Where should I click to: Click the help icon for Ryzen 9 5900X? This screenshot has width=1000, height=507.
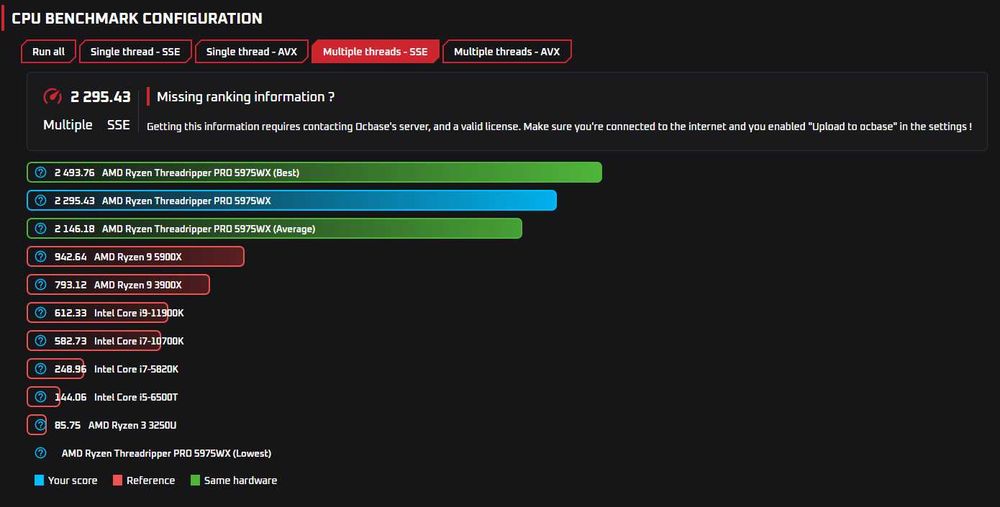(40, 256)
